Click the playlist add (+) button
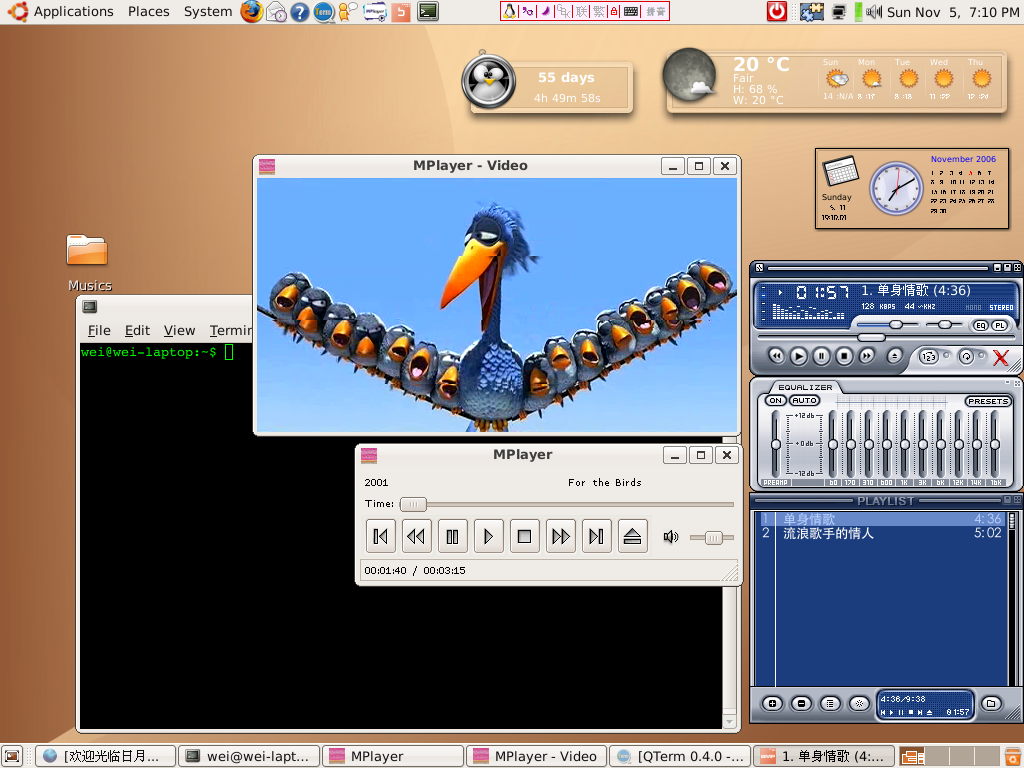 tap(773, 703)
